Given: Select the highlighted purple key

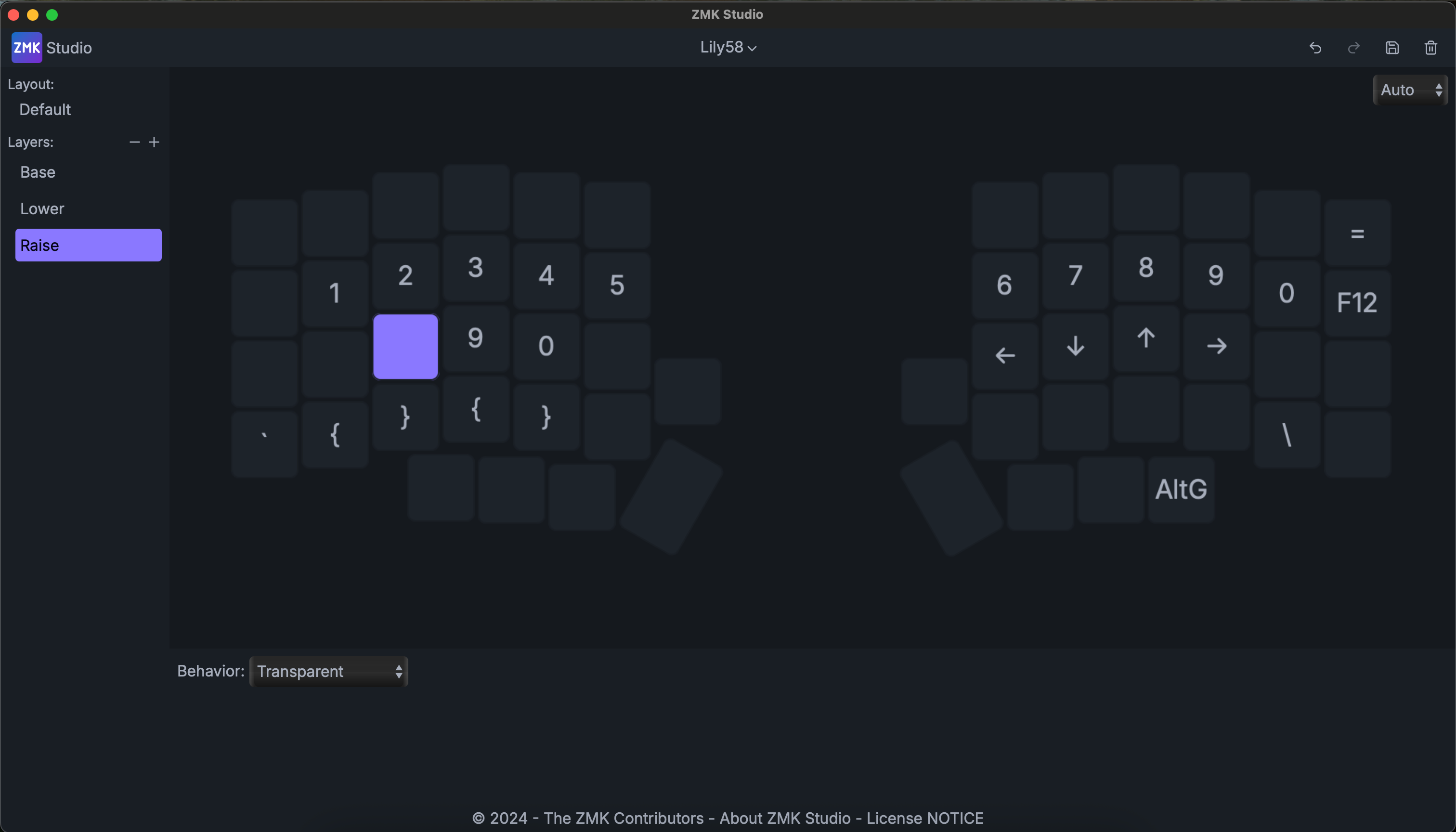Looking at the screenshot, I should click(405, 346).
